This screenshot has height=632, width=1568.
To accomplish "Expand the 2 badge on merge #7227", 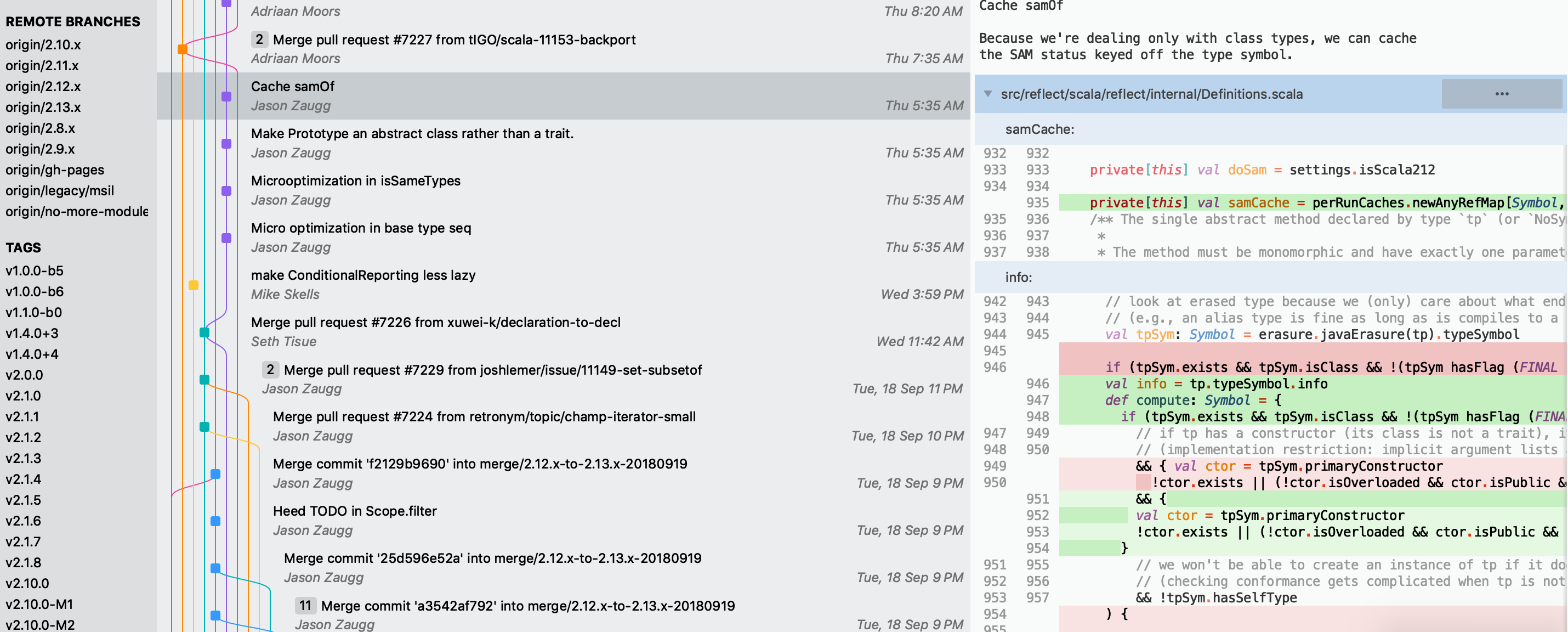I will (259, 39).
